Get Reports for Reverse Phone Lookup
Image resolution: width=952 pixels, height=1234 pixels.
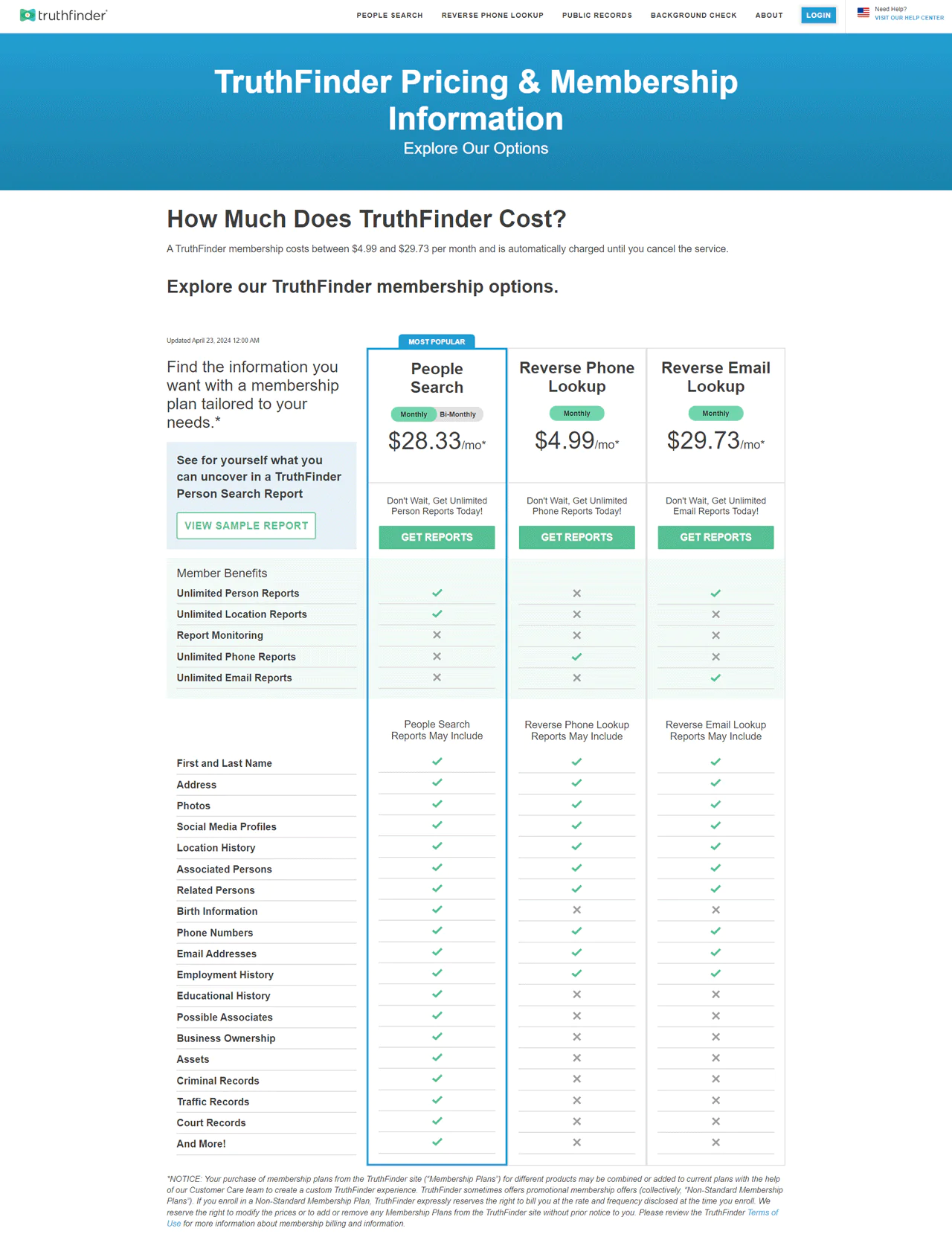tap(576, 537)
